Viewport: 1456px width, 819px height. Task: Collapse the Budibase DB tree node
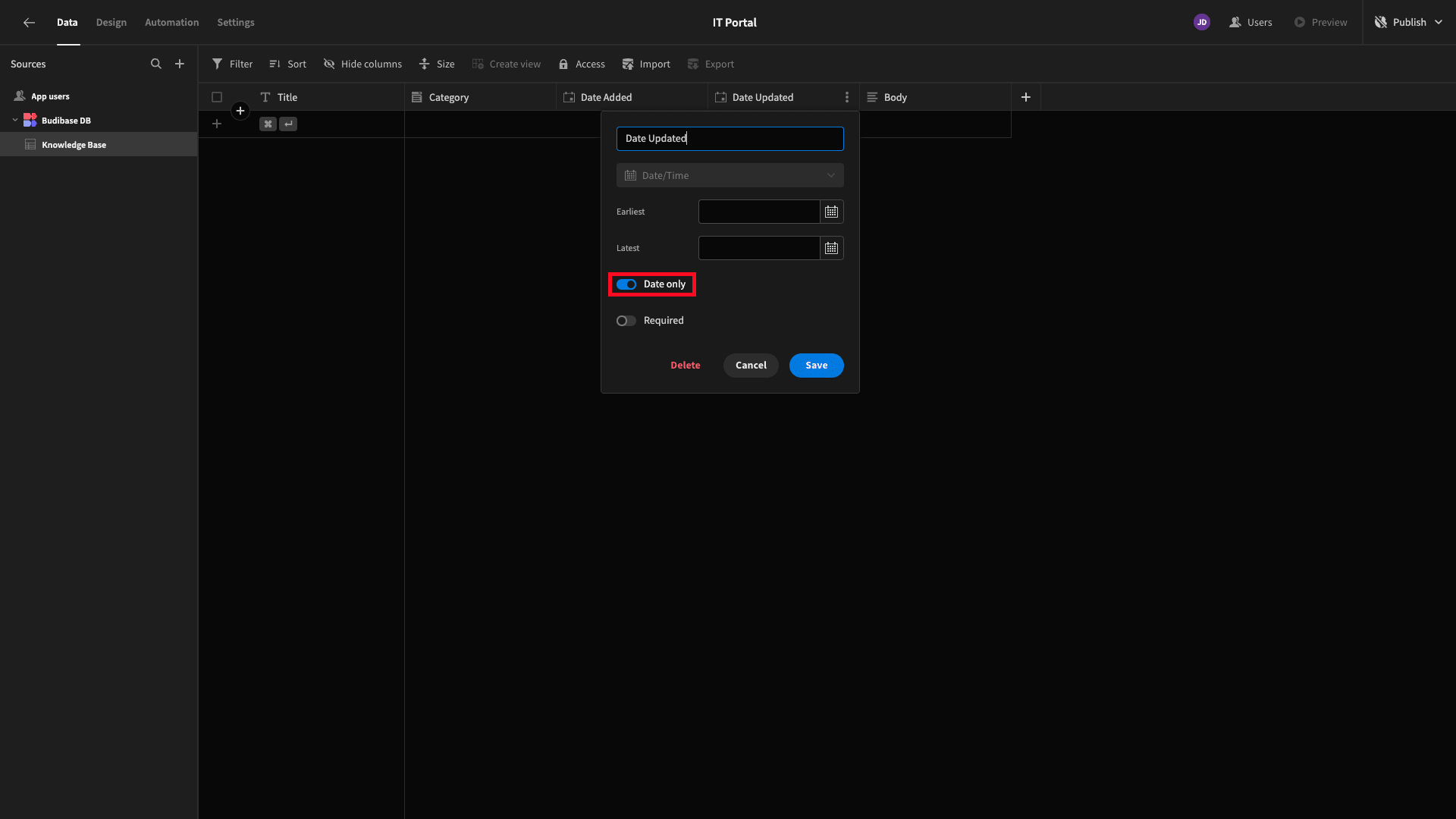pyautogui.click(x=15, y=120)
